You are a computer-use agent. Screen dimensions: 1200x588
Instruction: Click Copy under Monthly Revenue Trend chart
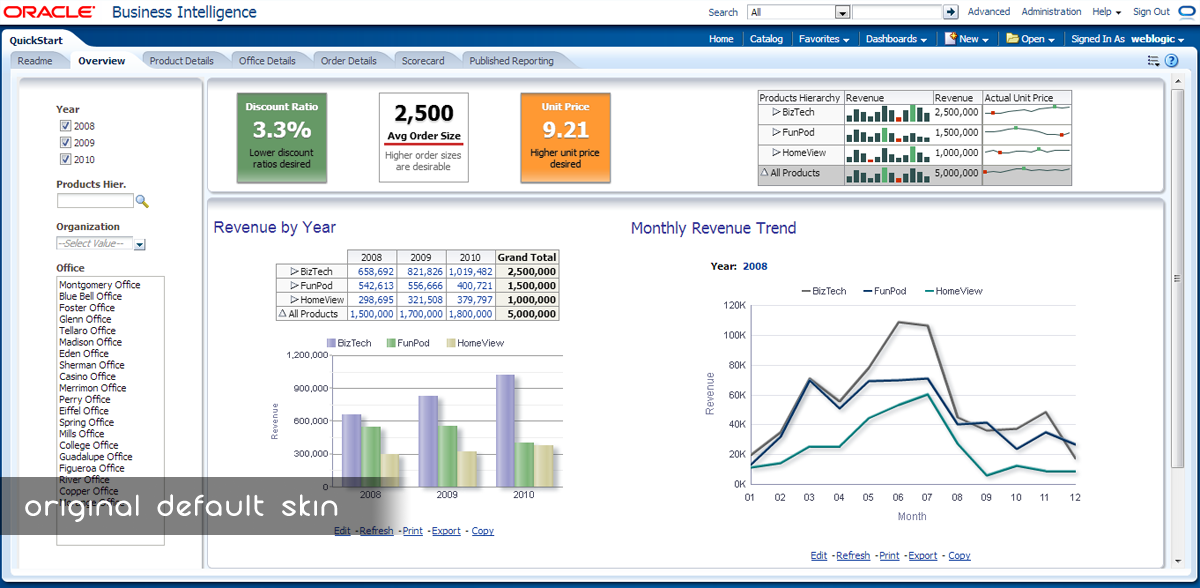(960, 555)
